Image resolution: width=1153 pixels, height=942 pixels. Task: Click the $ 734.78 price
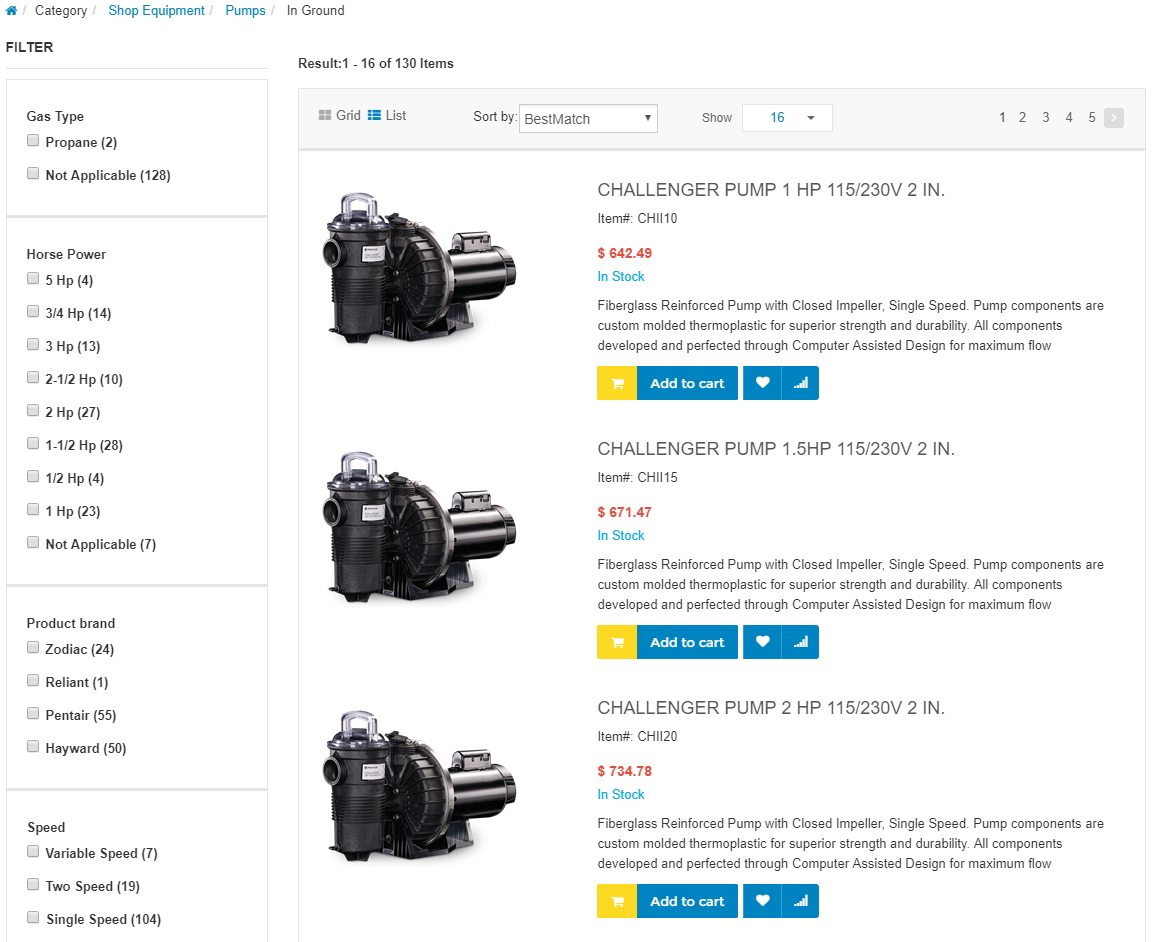point(624,771)
